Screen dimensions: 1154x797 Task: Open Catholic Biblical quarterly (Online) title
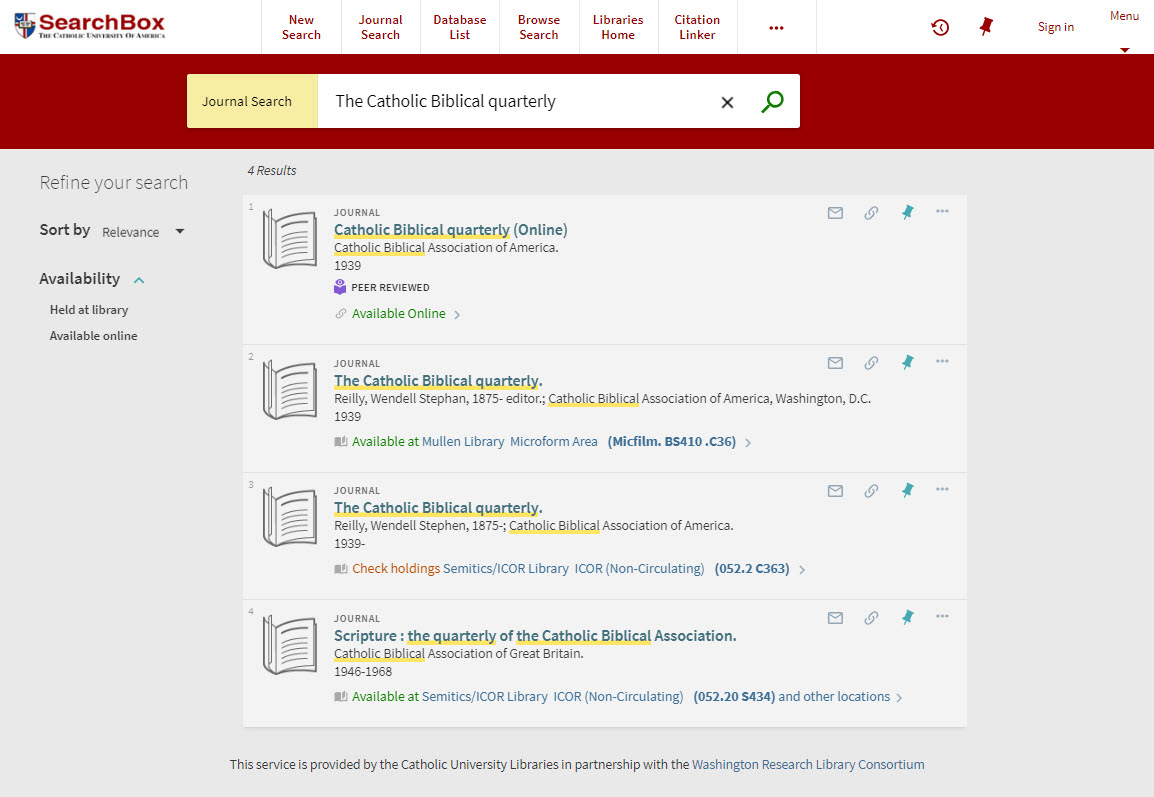click(x=450, y=230)
